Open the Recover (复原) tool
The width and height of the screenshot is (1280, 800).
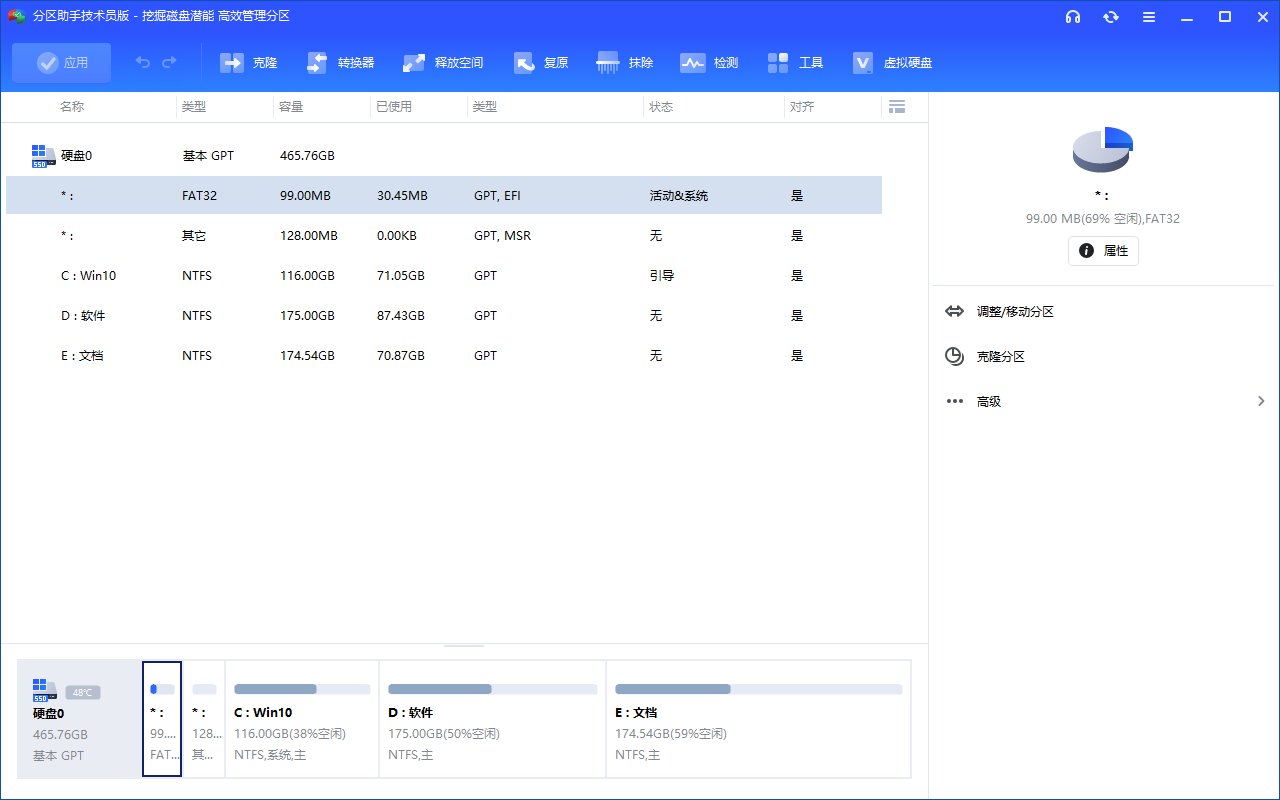pos(541,63)
